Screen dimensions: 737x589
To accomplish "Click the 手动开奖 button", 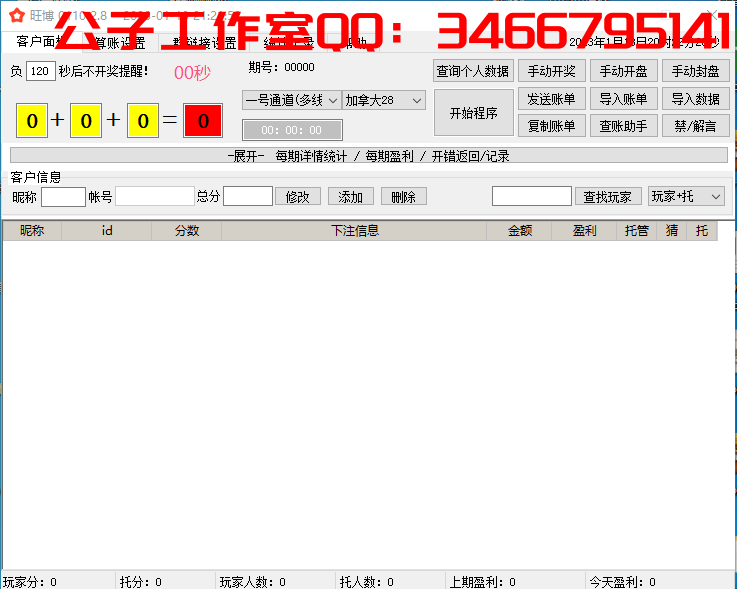I will pyautogui.click(x=551, y=71).
